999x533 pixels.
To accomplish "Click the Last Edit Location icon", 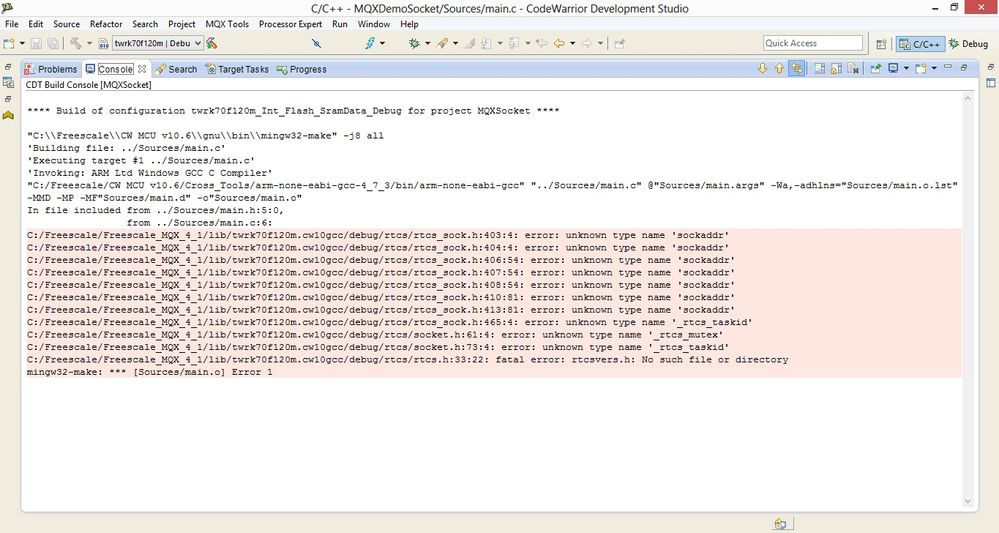I will pyautogui.click(x=542, y=43).
